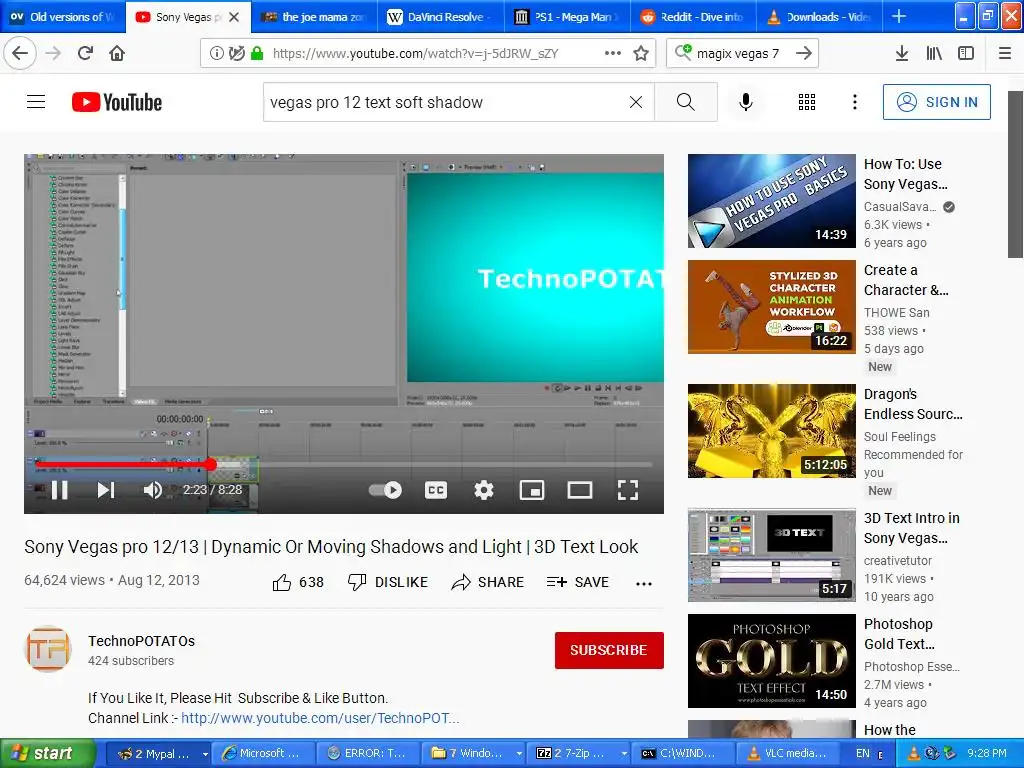
Task: Go to YouTube home via logo
Action: click(117, 102)
